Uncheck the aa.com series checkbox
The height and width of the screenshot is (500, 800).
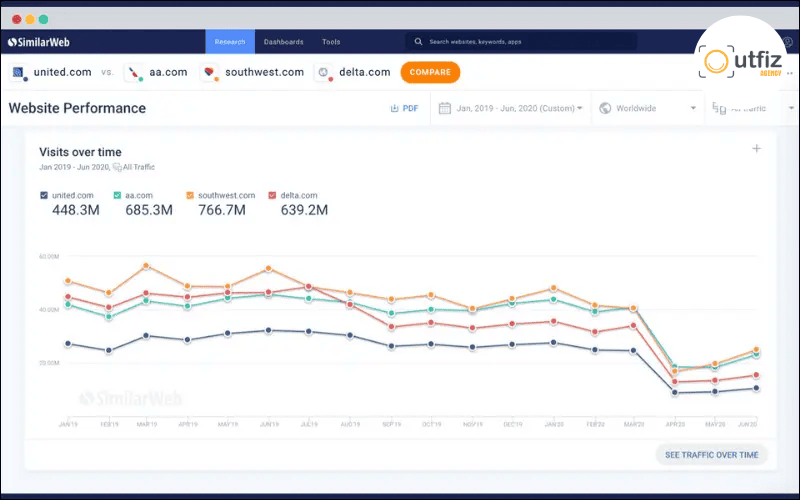click(117, 195)
